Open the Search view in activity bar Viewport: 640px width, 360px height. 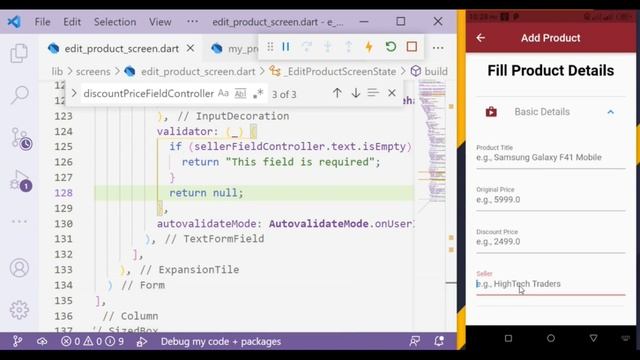[x=19, y=95]
